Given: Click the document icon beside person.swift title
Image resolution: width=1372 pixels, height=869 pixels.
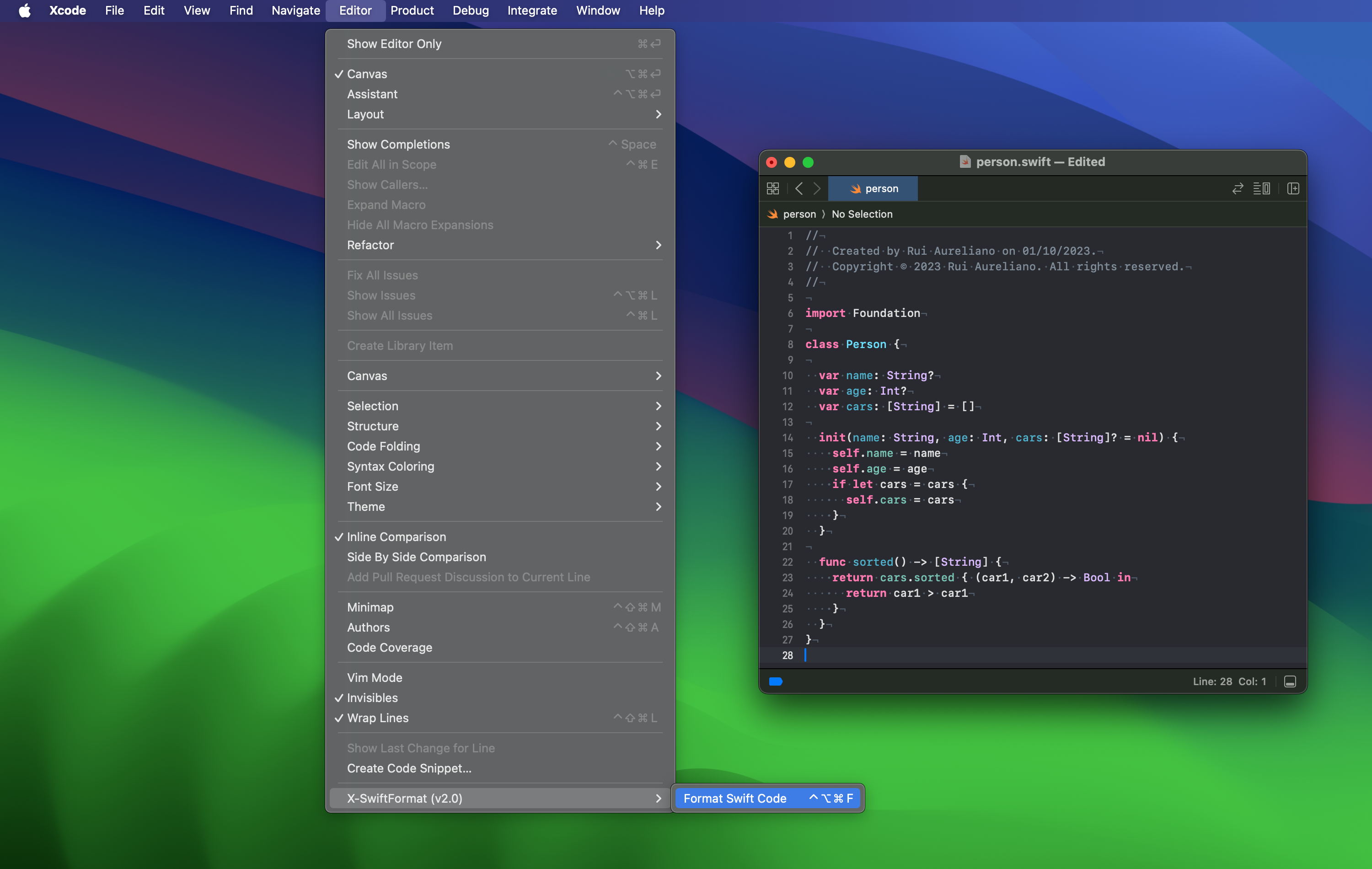Looking at the screenshot, I should (965, 162).
